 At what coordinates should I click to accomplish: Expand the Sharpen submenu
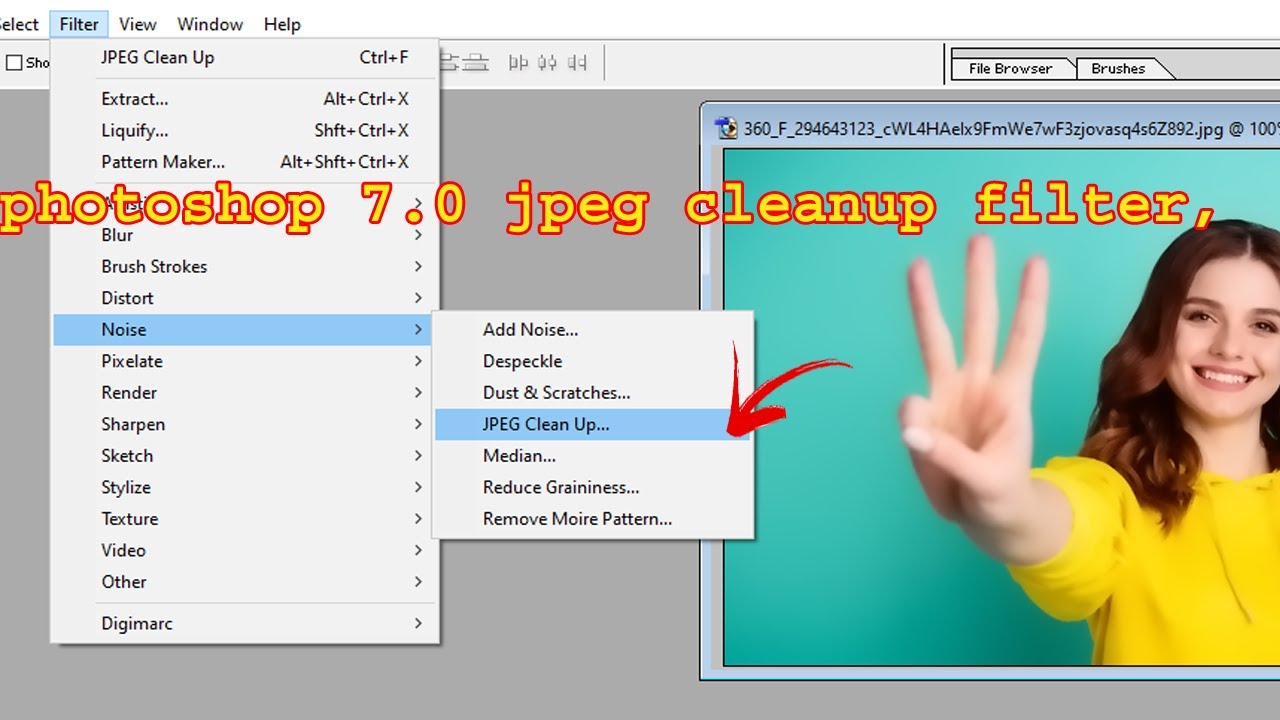tap(245, 424)
